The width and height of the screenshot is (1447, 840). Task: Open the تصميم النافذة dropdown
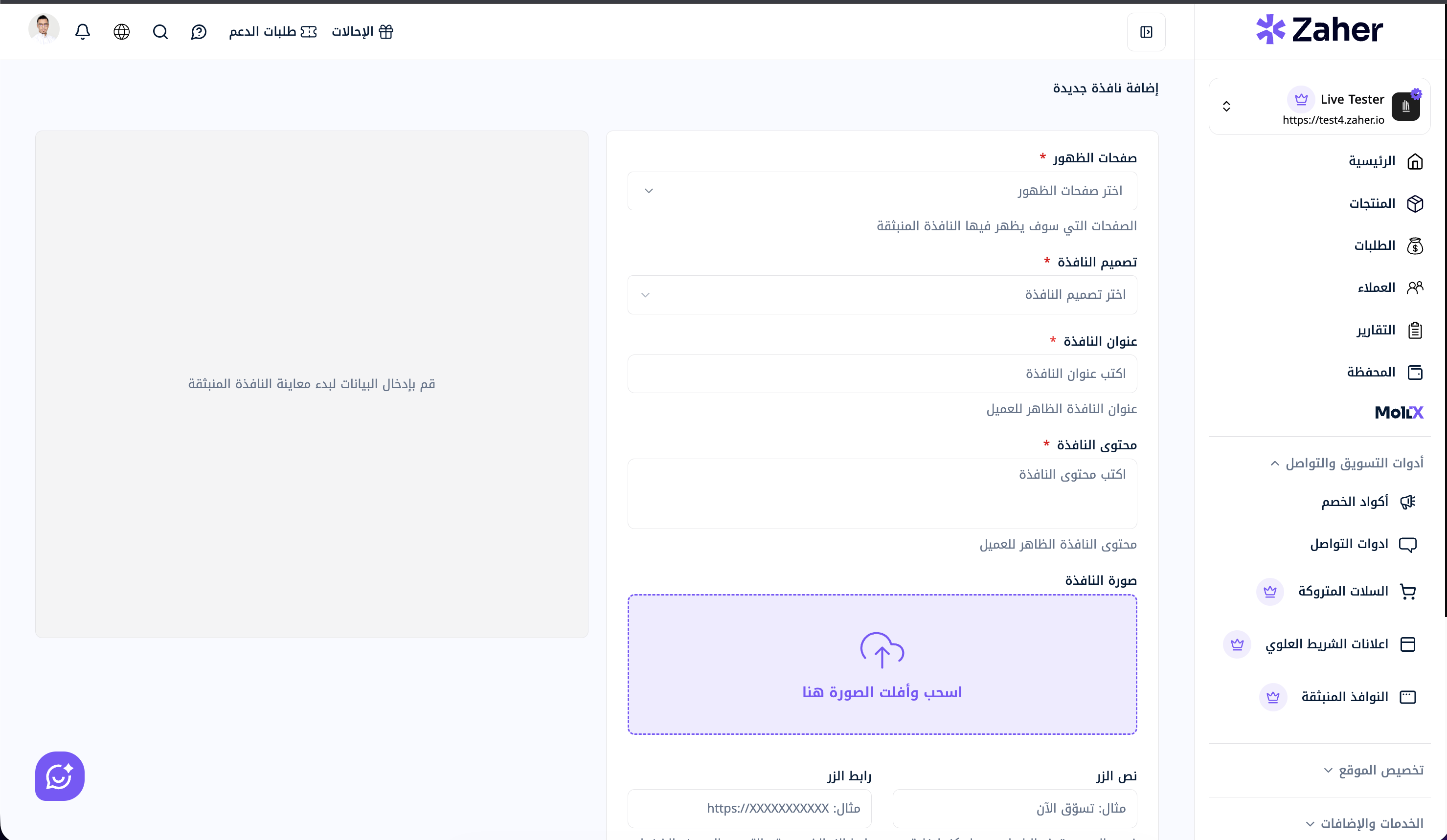click(x=882, y=295)
